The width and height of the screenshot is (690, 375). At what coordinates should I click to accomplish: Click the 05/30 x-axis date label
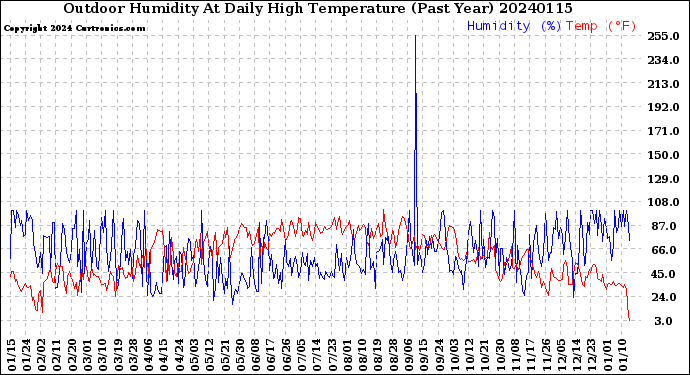(241, 355)
